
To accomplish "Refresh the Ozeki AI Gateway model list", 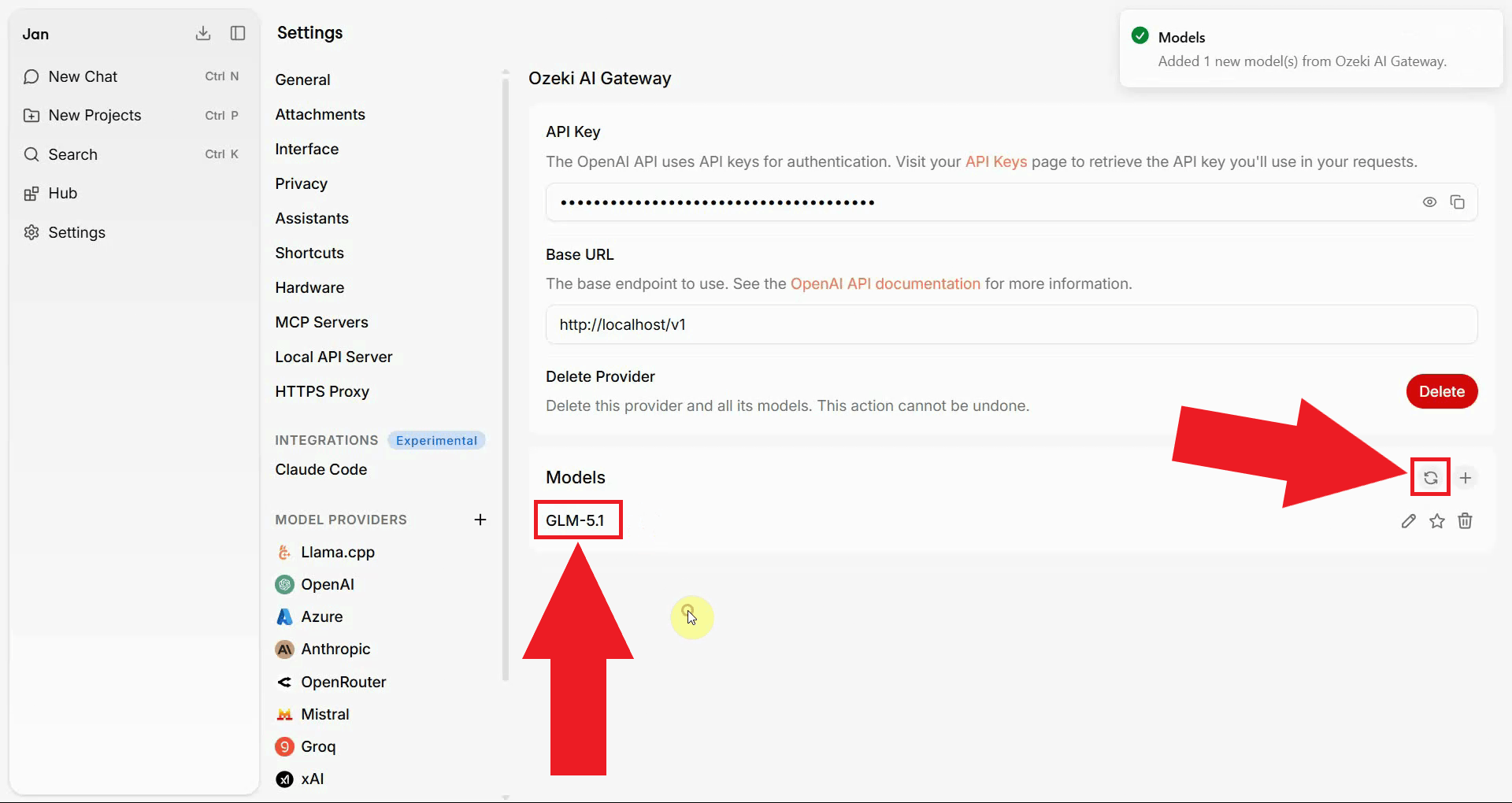I will (x=1430, y=477).
